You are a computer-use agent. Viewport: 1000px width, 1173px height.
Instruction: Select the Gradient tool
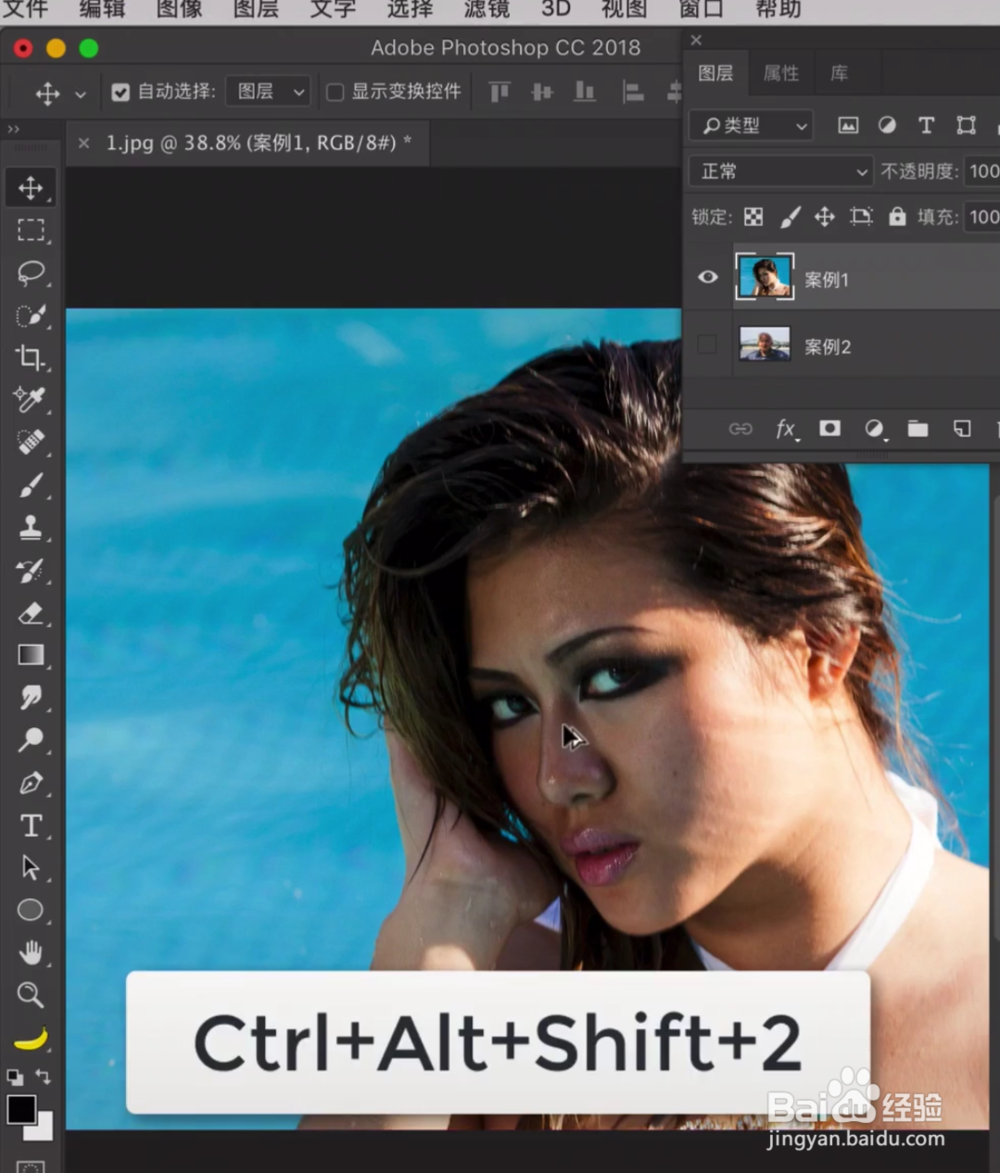tap(31, 655)
